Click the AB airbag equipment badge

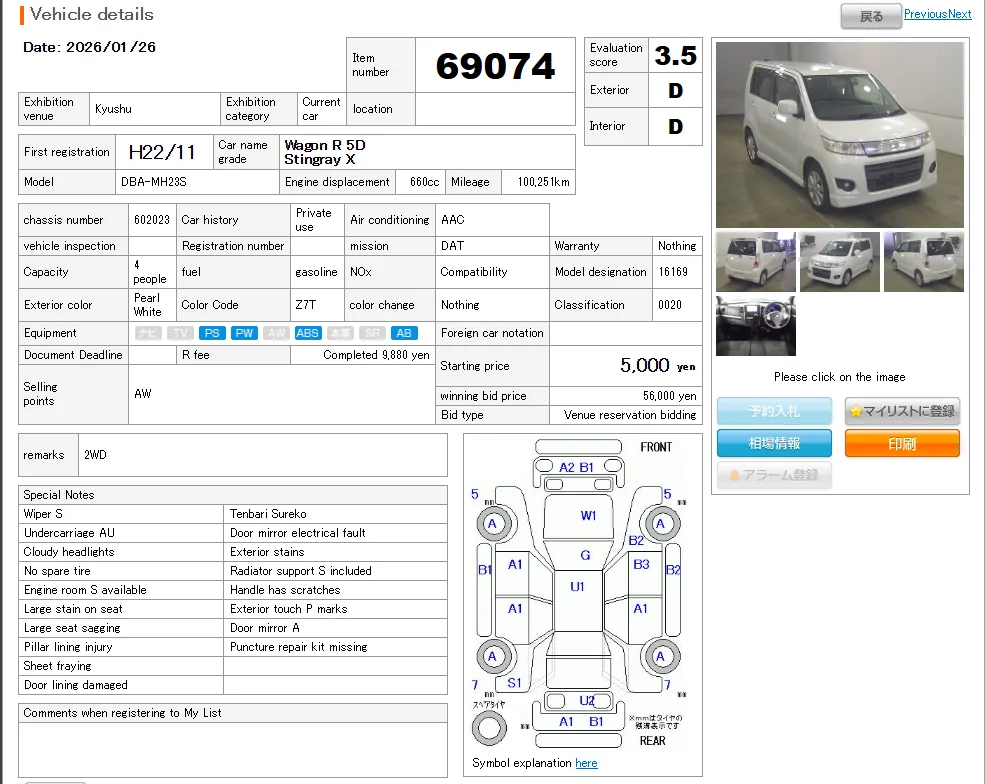coord(404,333)
